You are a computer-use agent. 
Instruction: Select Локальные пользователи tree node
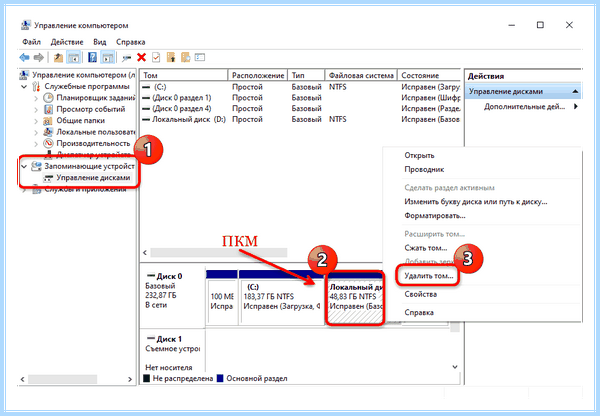coord(96,132)
